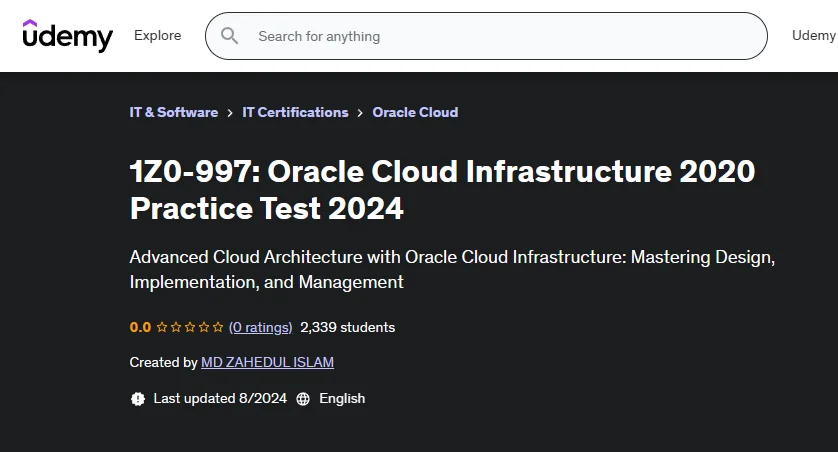Go to IT Certifications breadcrumb
The image size is (838, 452).
[295, 112]
